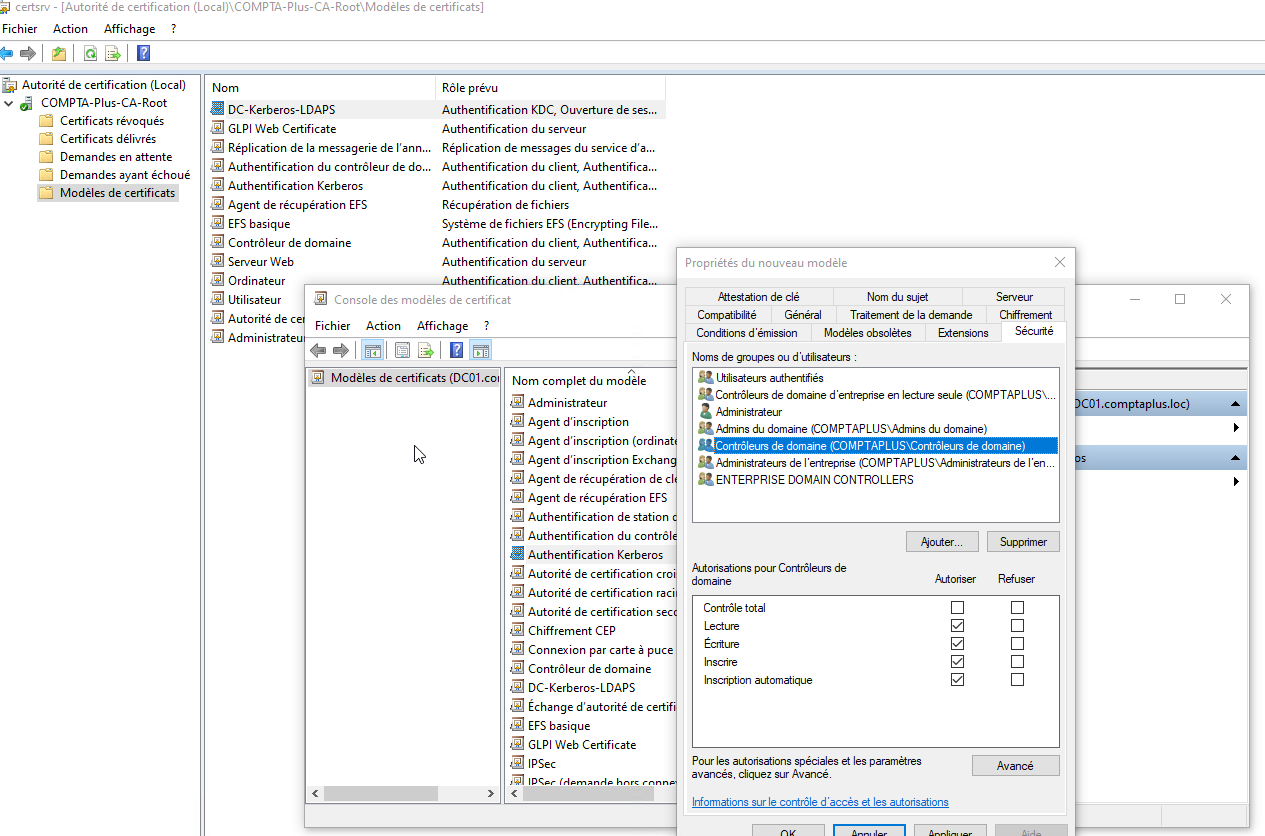Select EFS basique in the modèles console list
The width and height of the screenshot is (1265, 836).
pyautogui.click(x=559, y=726)
